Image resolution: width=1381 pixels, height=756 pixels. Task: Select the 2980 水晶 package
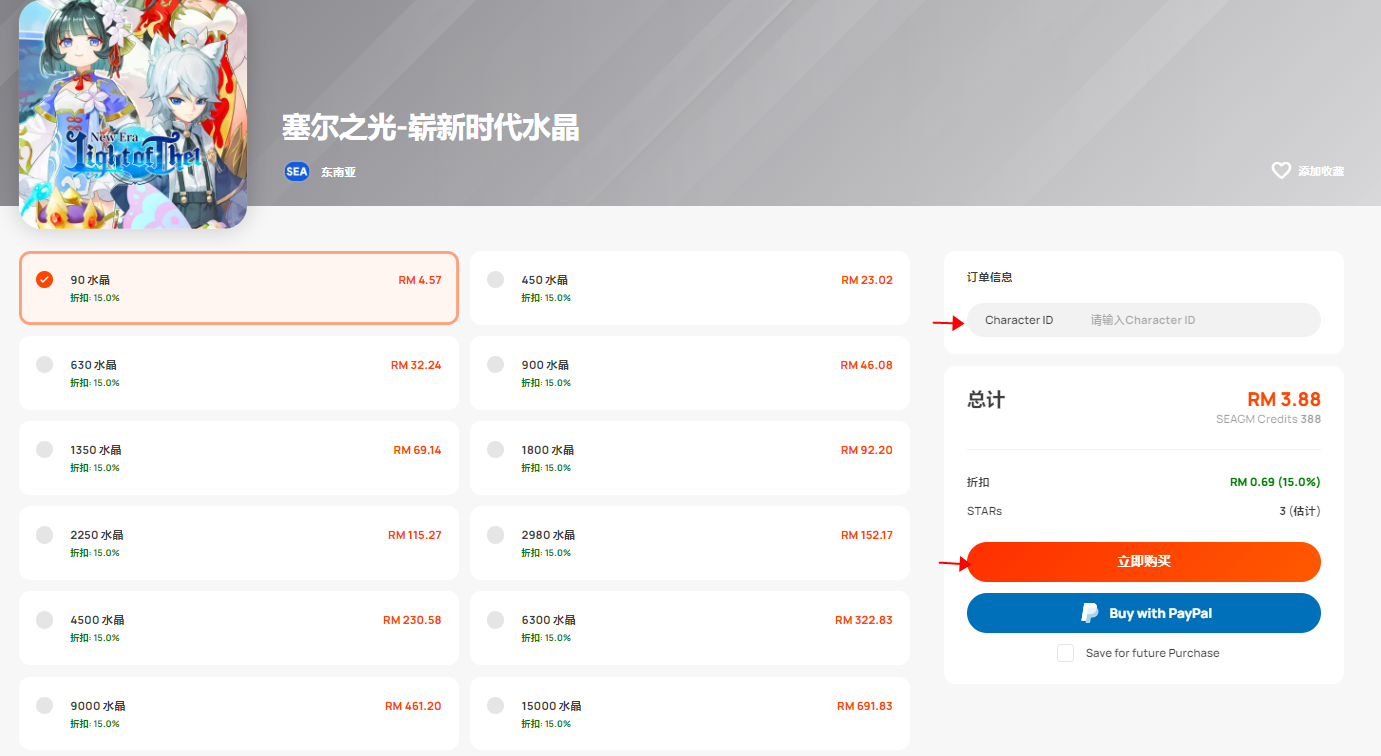pos(690,543)
